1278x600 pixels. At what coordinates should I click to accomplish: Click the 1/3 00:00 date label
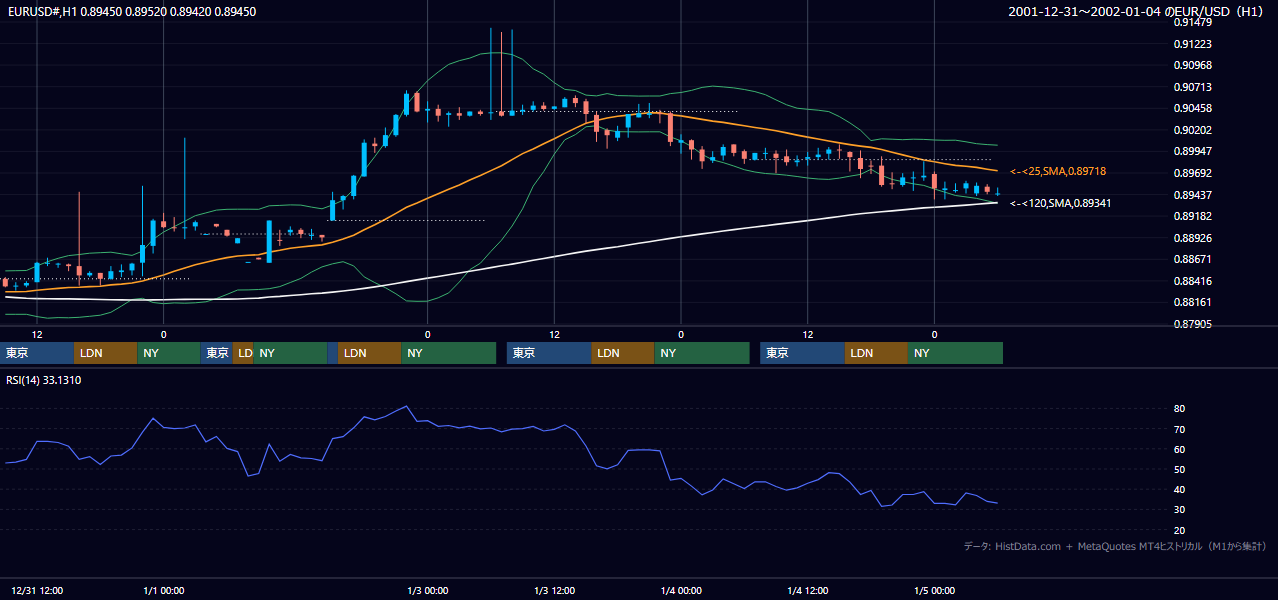click(x=428, y=591)
